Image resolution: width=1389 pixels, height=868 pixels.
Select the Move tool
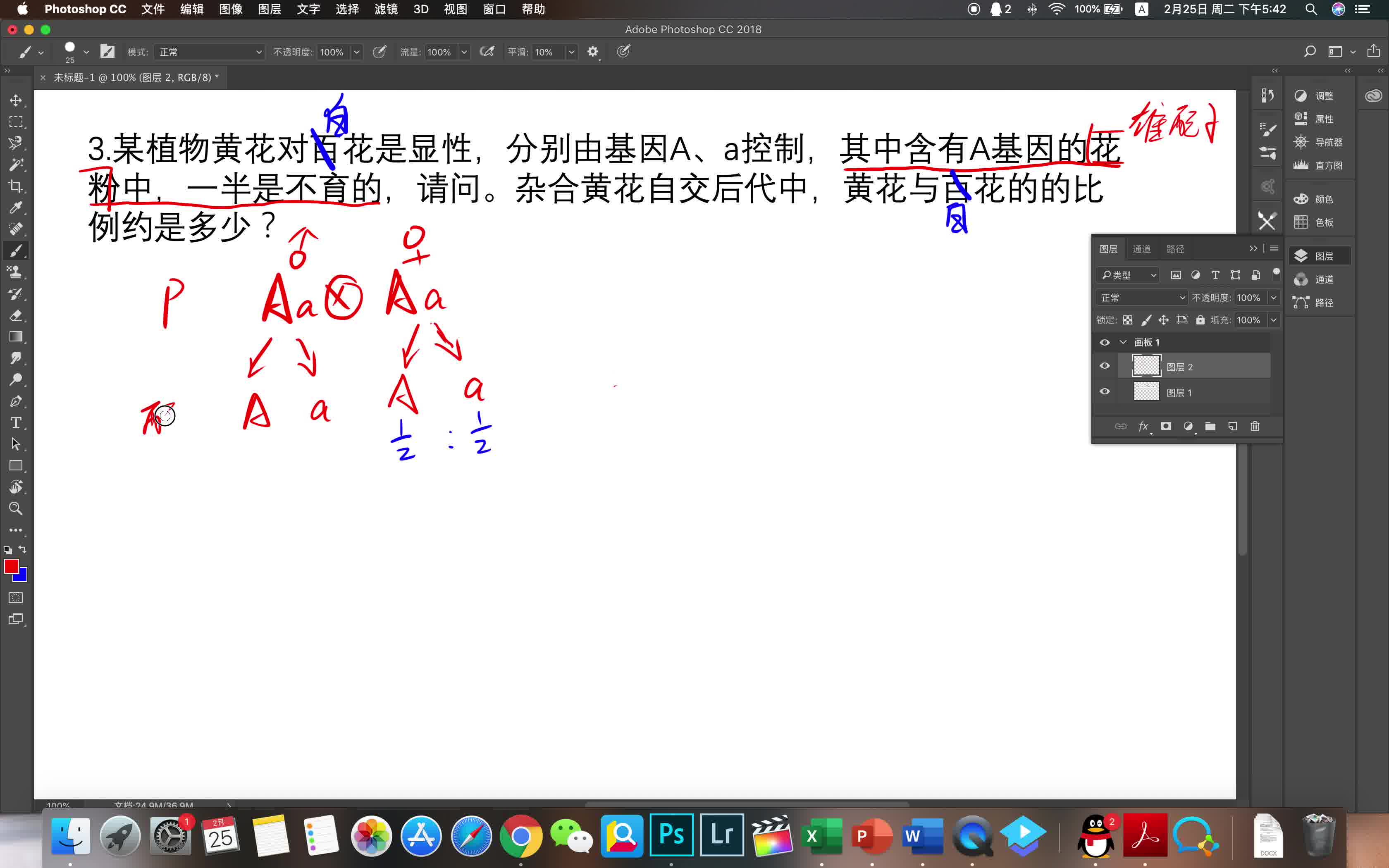point(15,100)
